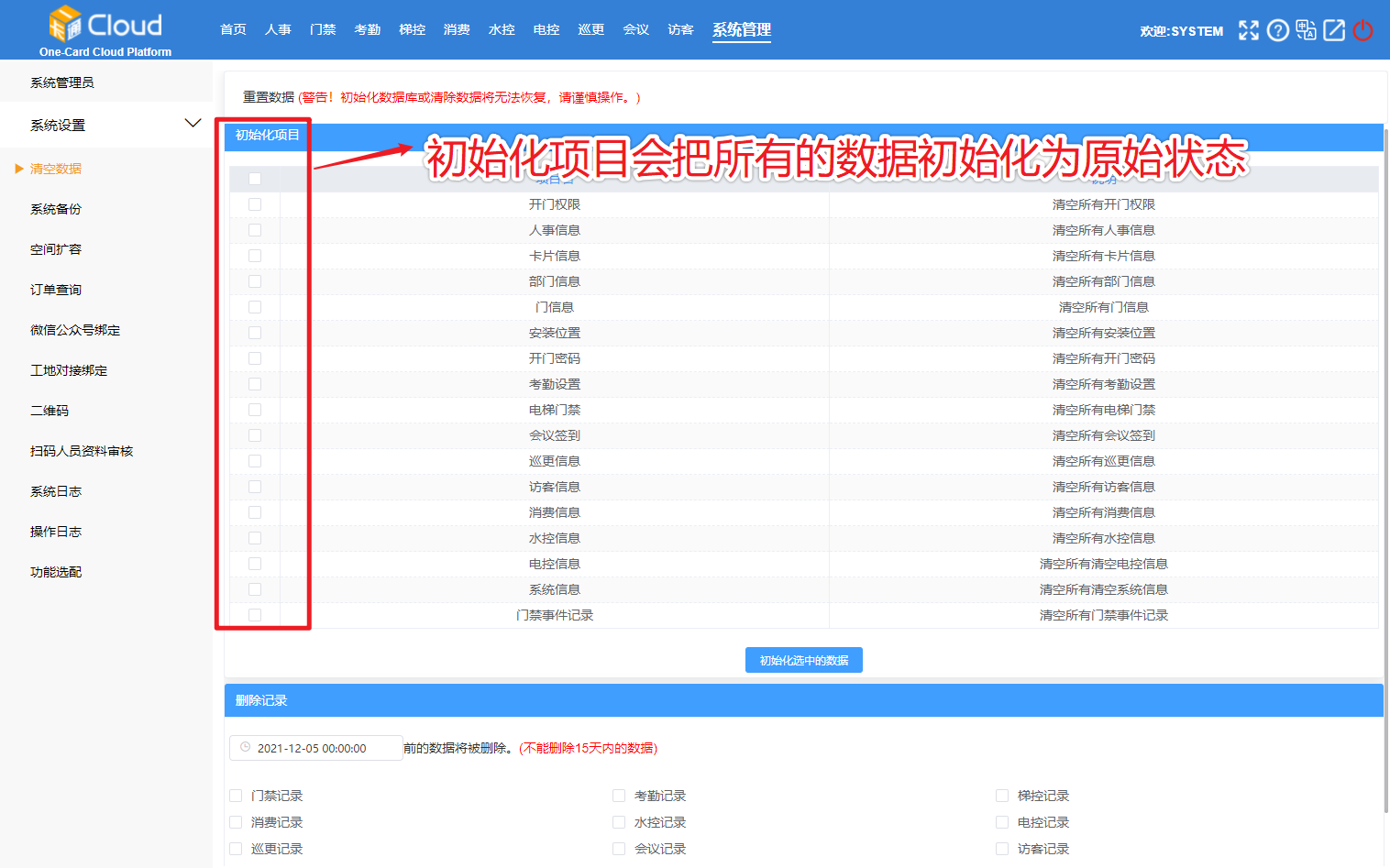
Task: Open the 人事 navigation menu
Action: (x=278, y=28)
